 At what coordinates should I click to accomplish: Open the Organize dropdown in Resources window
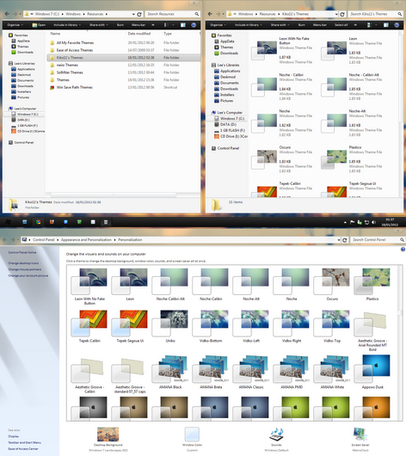pyautogui.click(x=15, y=25)
